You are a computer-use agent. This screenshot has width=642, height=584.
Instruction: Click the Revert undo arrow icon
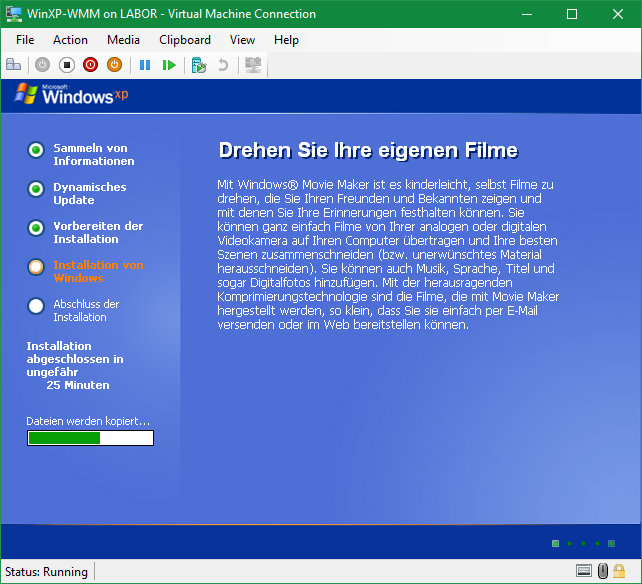pyautogui.click(x=223, y=65)
